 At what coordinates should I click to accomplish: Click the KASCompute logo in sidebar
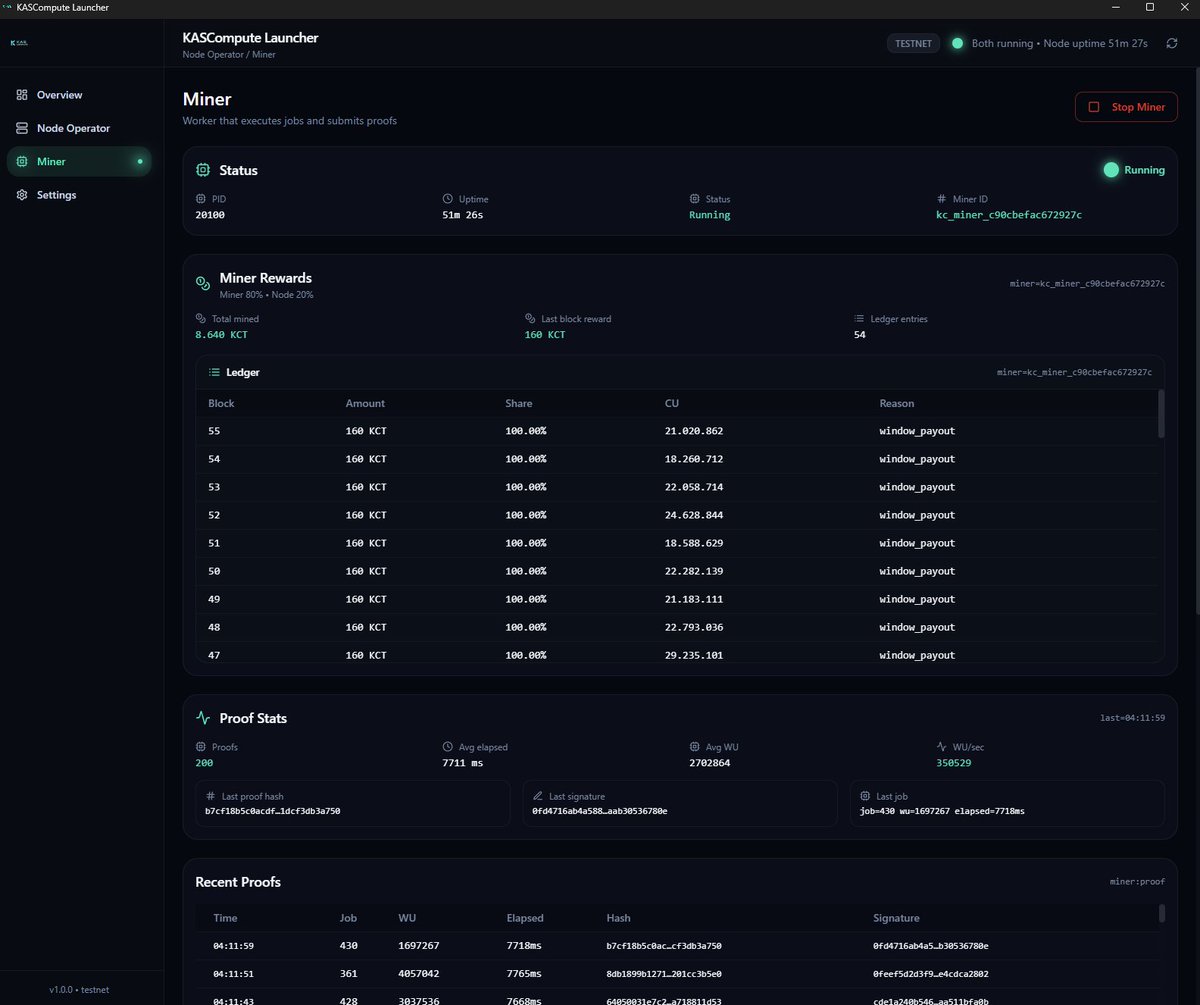point(19,43)
